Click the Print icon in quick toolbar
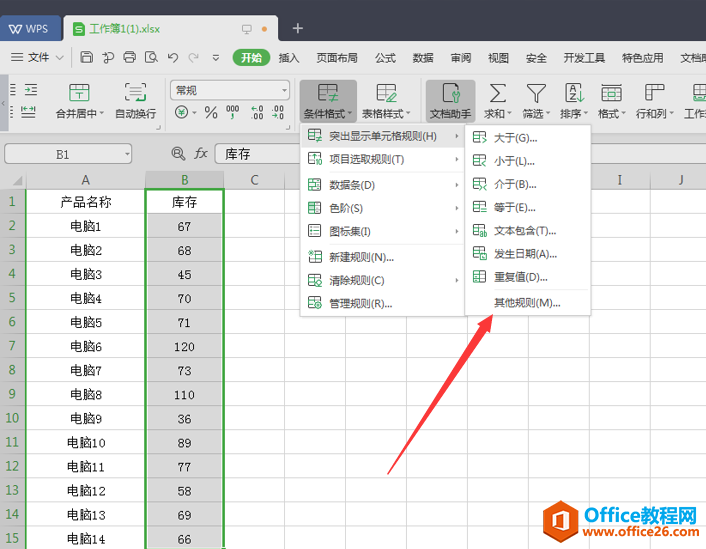The height and width of the screenshot is (549, 706). (129, 57)
